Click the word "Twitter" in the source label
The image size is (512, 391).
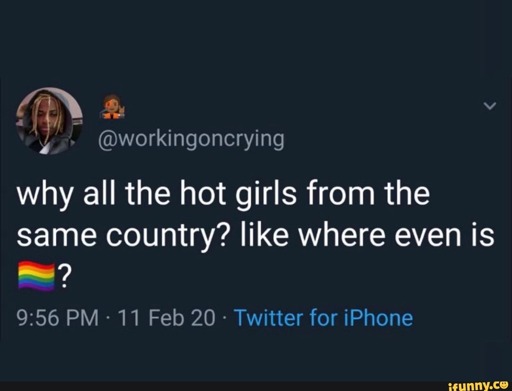(269, 317)
